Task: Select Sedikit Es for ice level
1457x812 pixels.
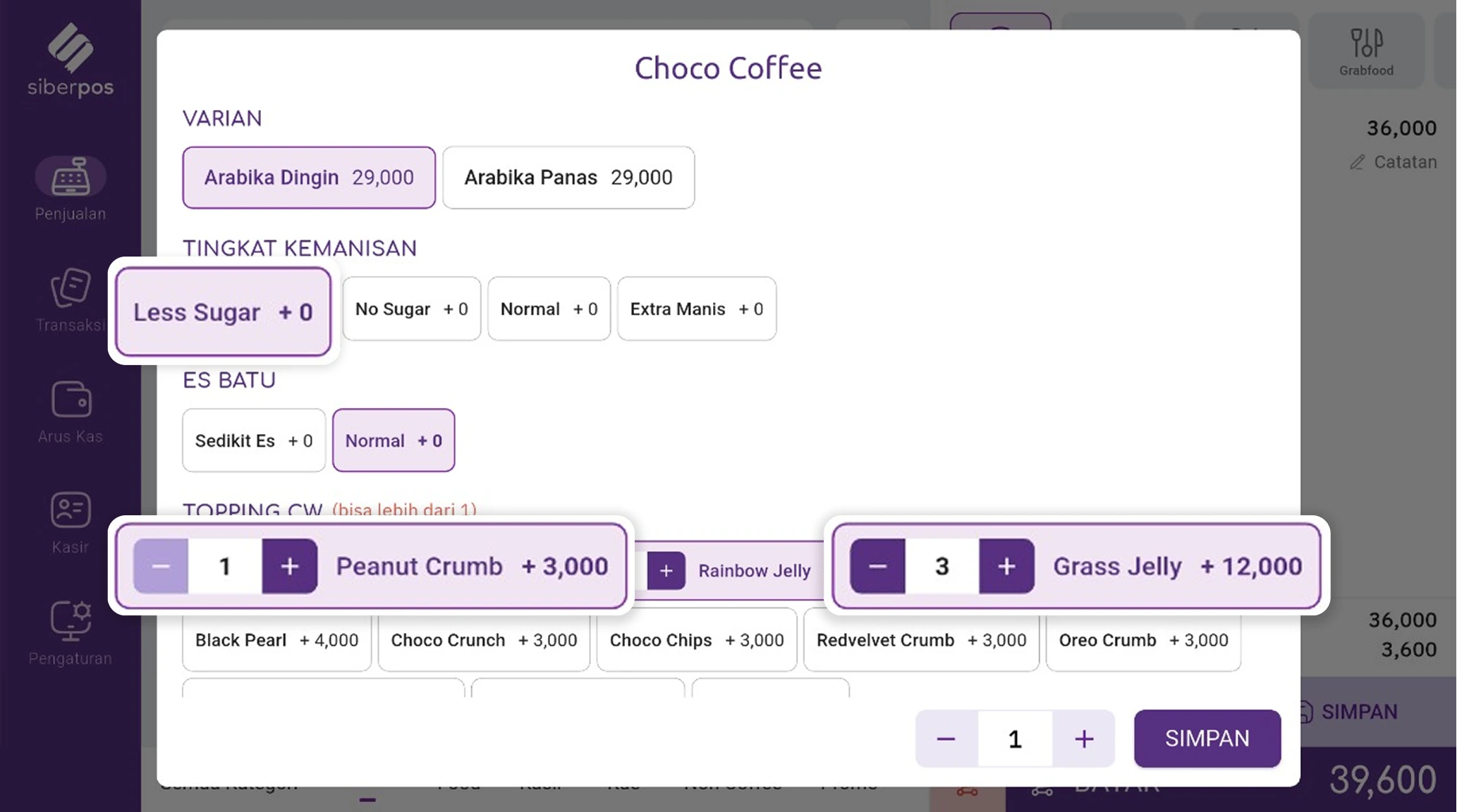Action: [x=252, y=440]
